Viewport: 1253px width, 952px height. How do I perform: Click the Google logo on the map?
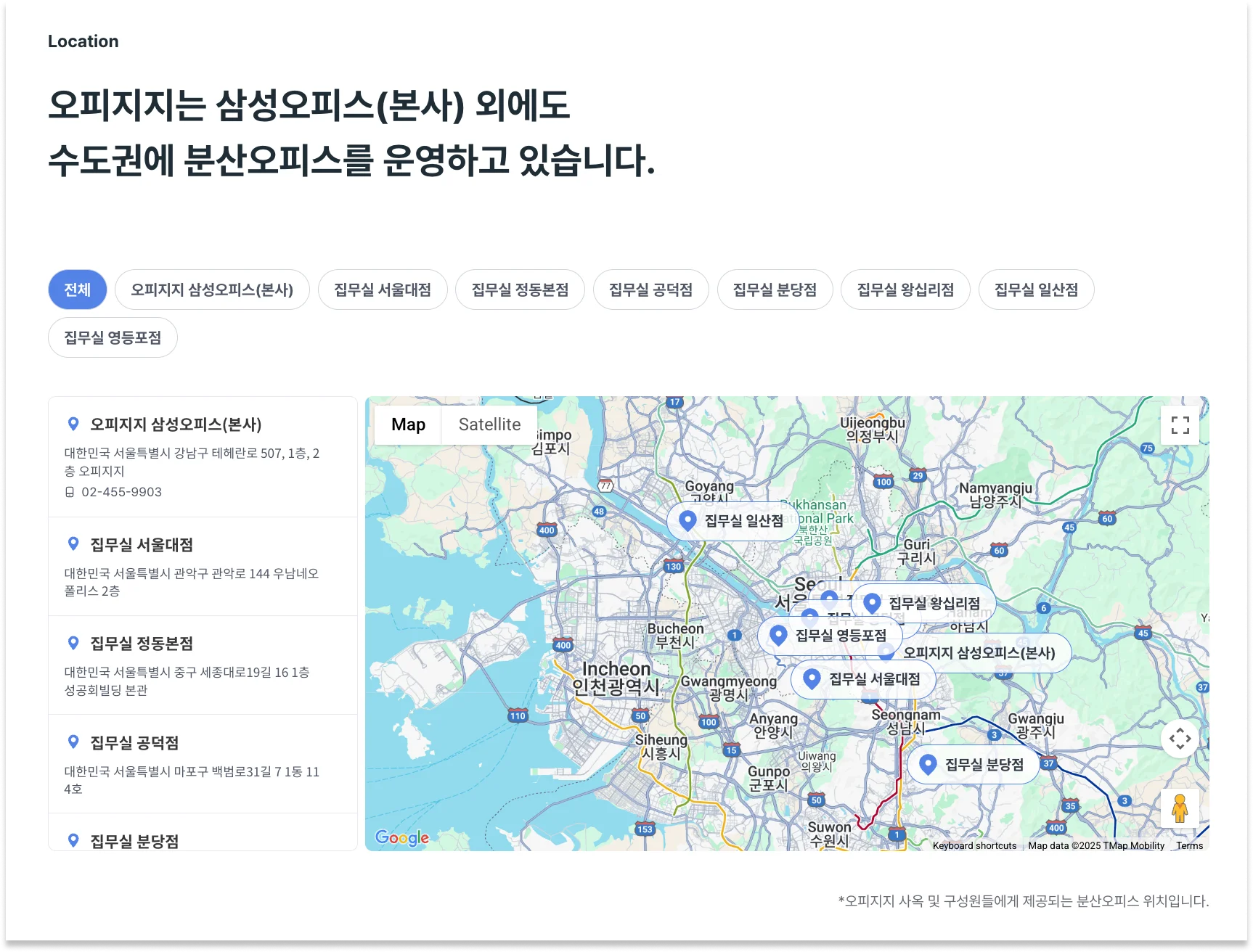pos(401,839)
